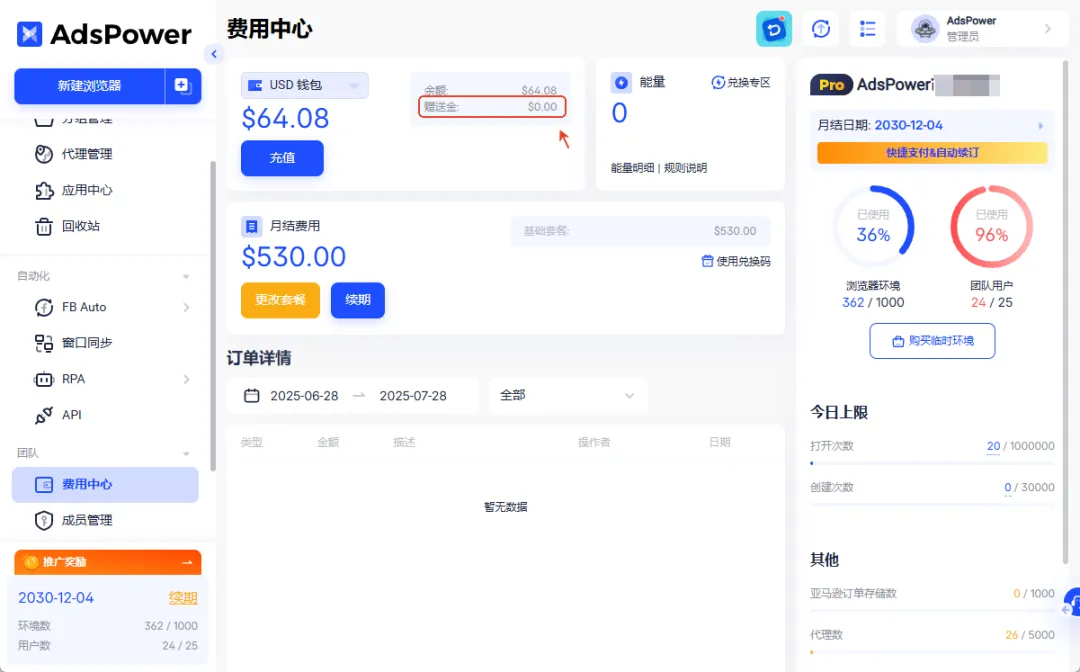Open 规则说明 link

coord(685,168)
